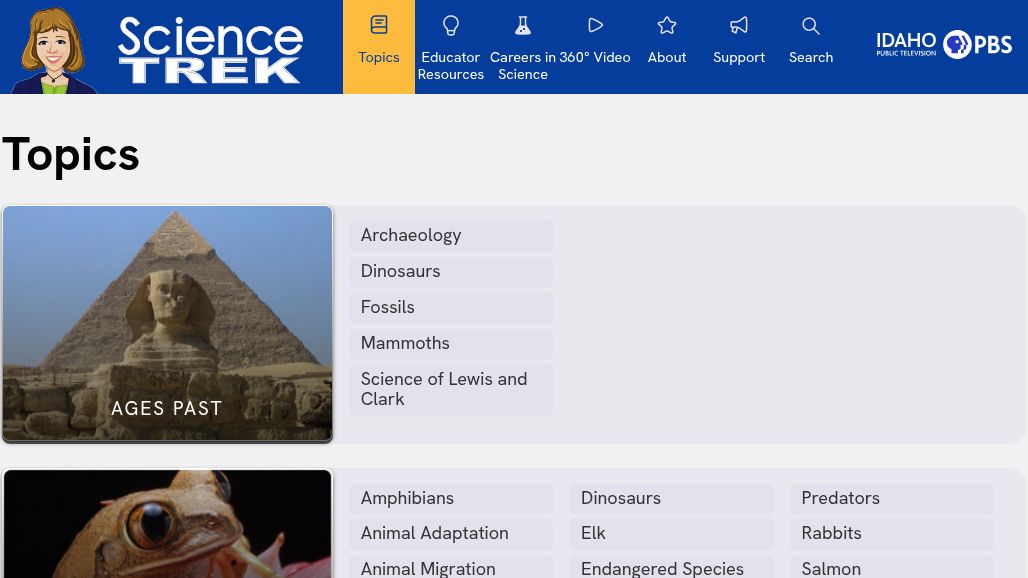1028x578 pixels.
Task: Click the Careers in Science flask icon
Action: point(523,26)
